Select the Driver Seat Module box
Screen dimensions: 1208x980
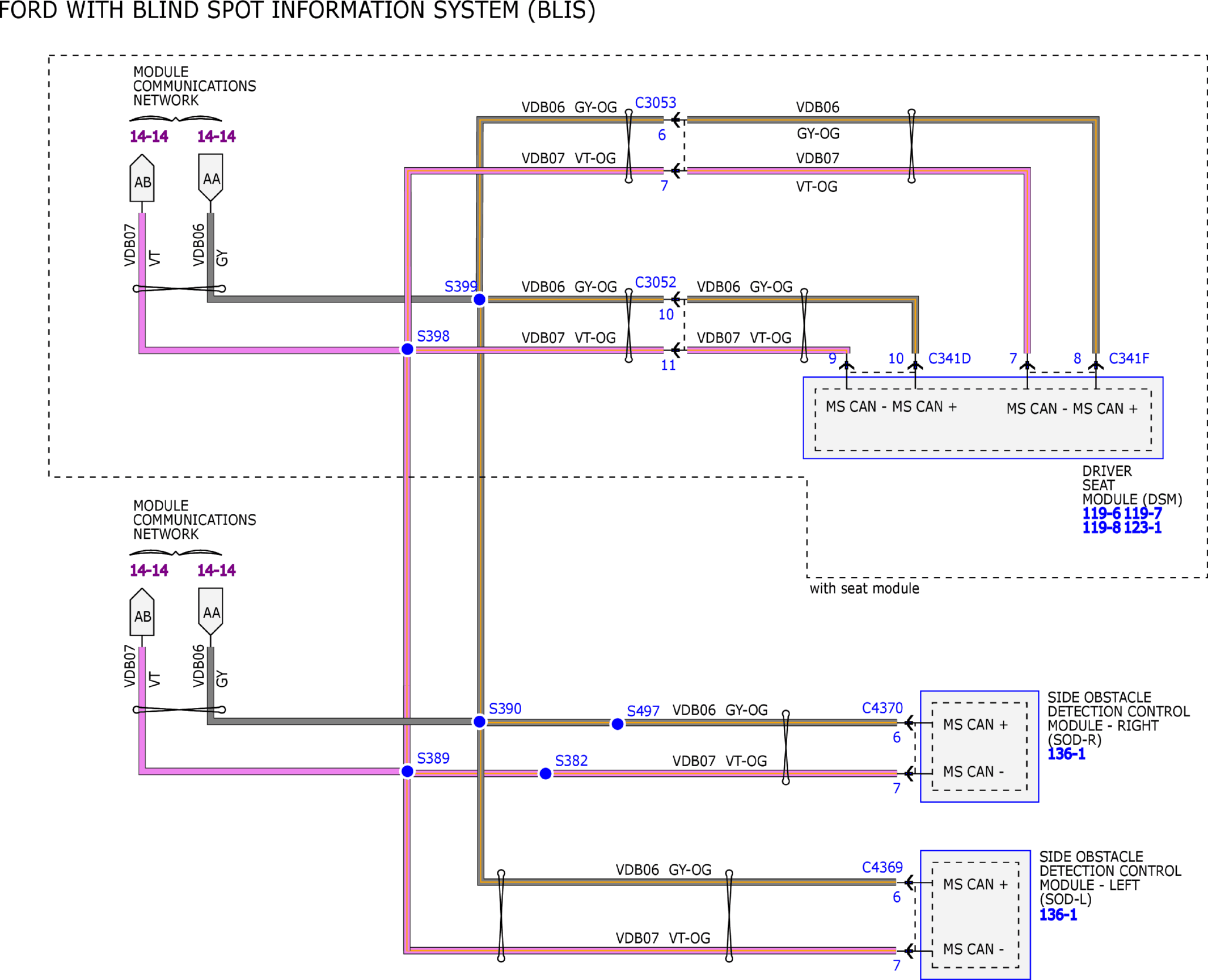click(983, 418)
